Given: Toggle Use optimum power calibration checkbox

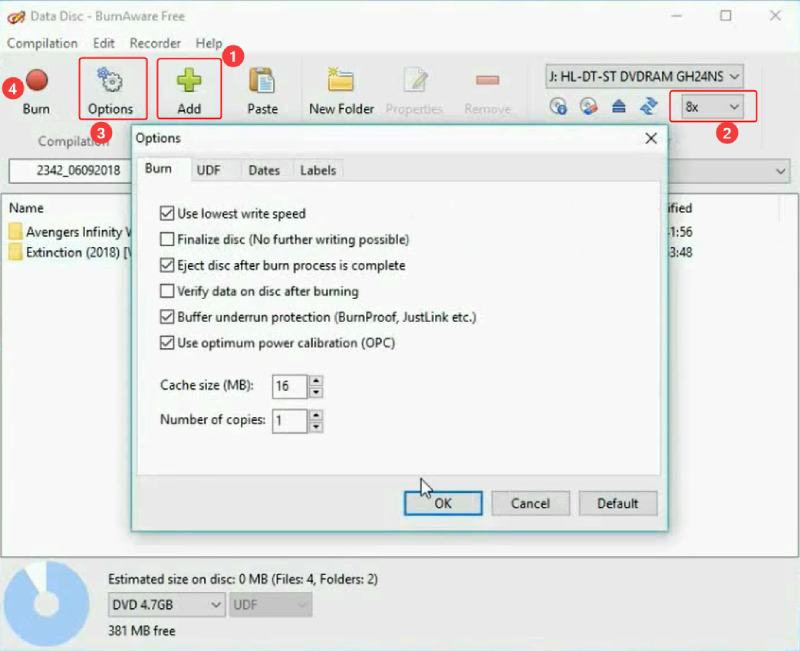Looking at the screenshot, I should pyautogui.click(x=167, y=343).
